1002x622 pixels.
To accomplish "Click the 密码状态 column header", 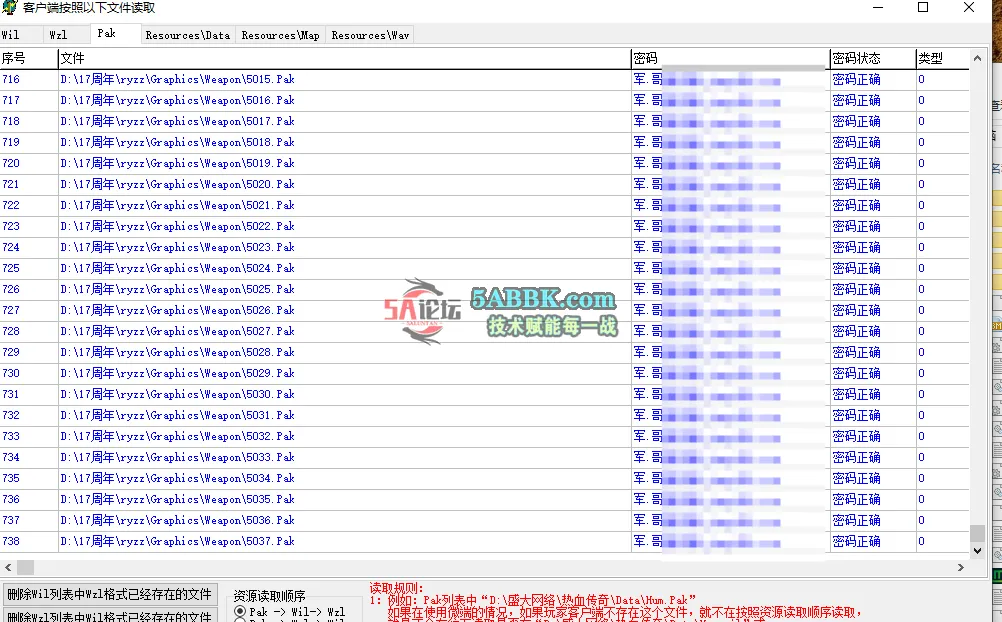I will [x=873, y=58].
